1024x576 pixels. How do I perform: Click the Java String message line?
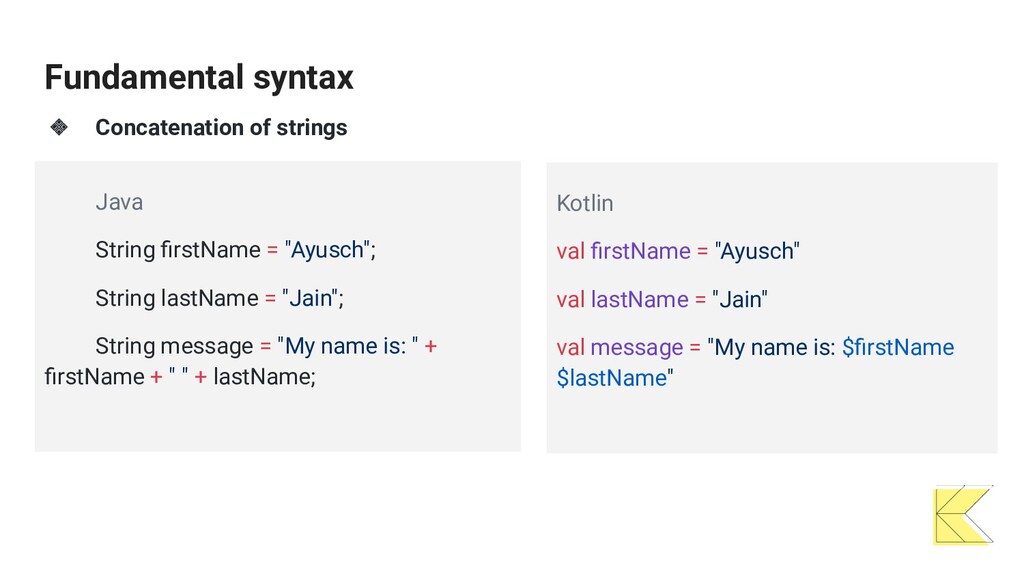point(241,361)
